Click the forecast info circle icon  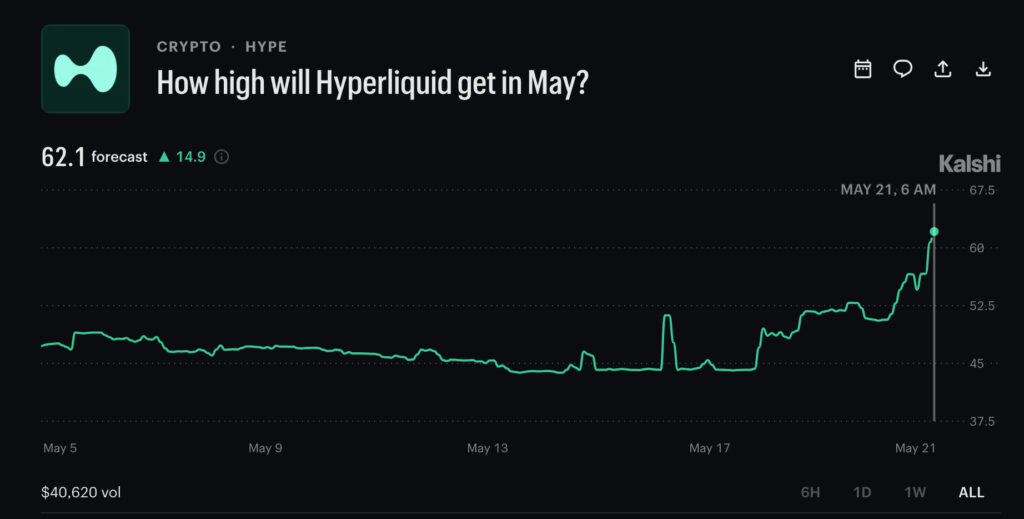[x=222, y=157]
